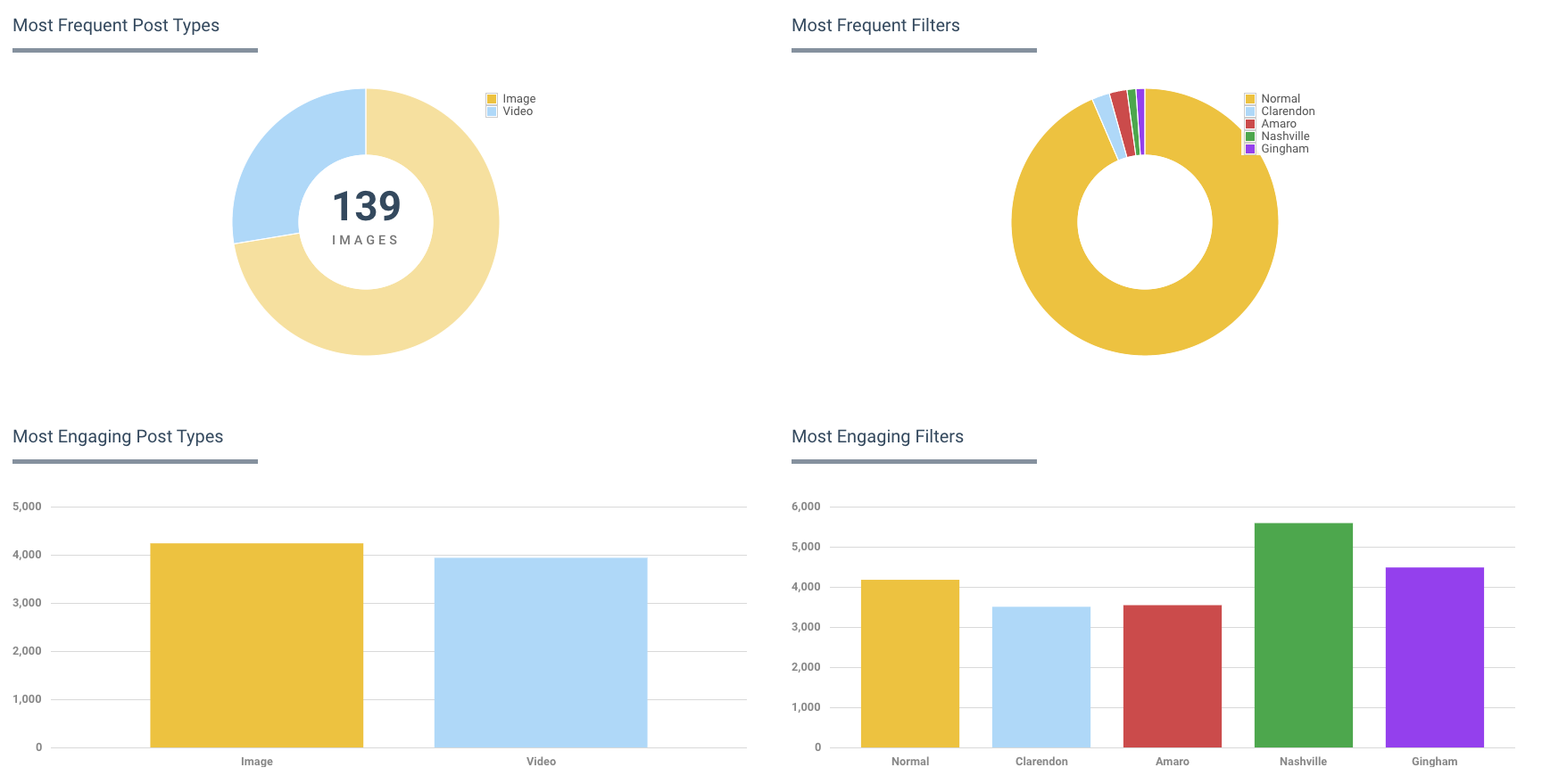Click the Gingham legend swatch

click(x=1250, y=149)
